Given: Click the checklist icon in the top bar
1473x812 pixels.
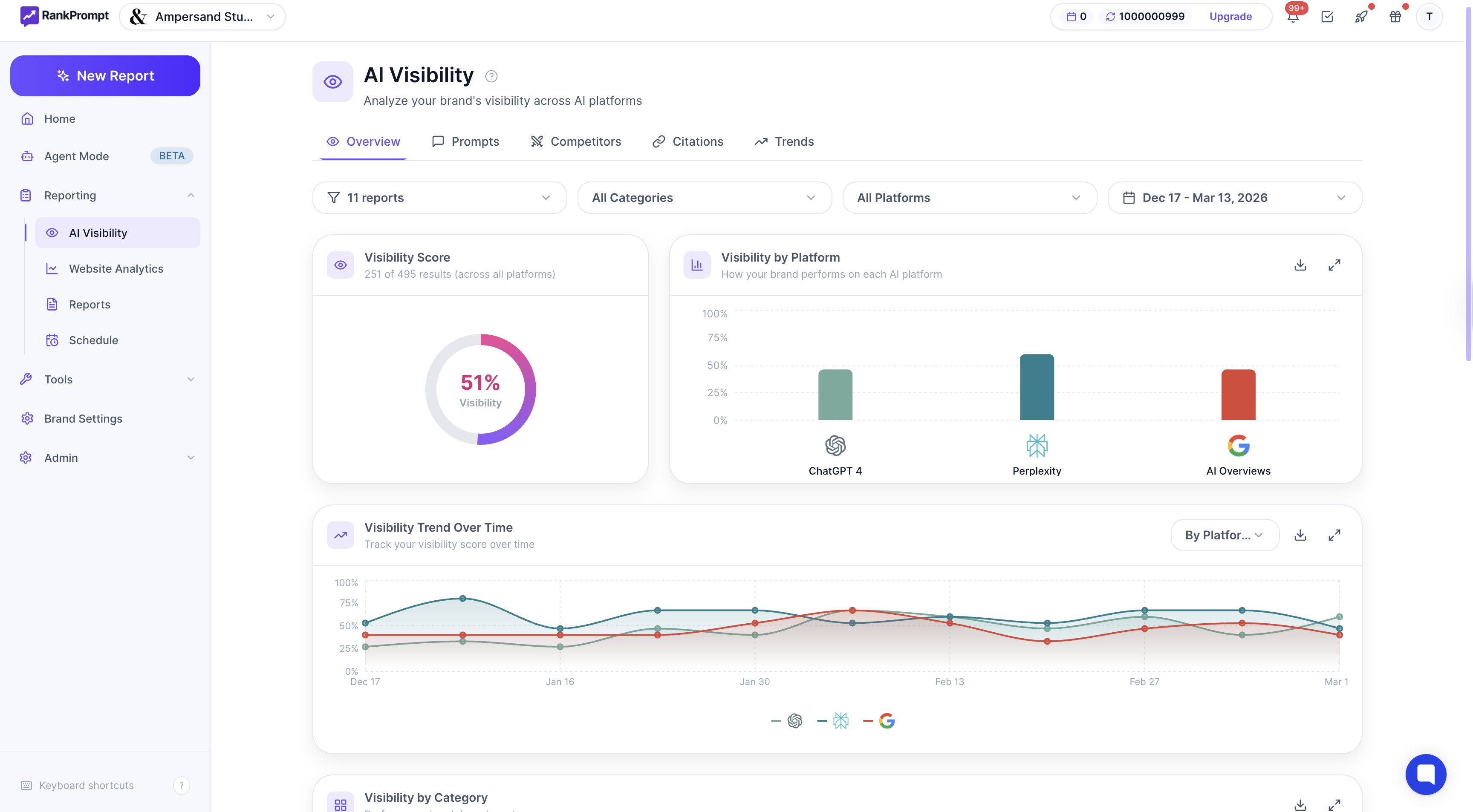Looking at the screenshot, I should click(x=1327, y=17).
